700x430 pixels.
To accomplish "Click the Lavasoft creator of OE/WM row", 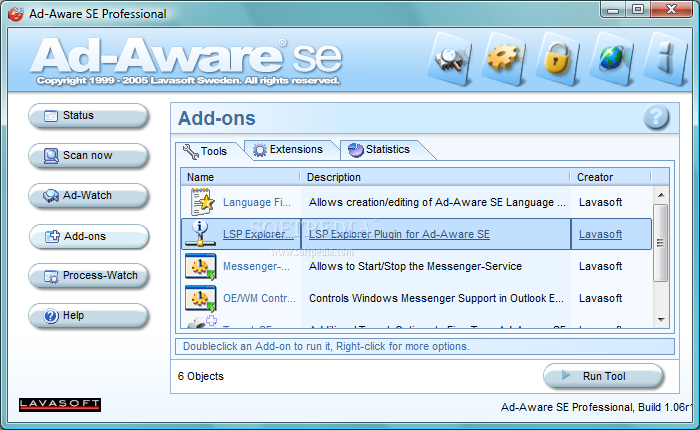I will 600,298.
